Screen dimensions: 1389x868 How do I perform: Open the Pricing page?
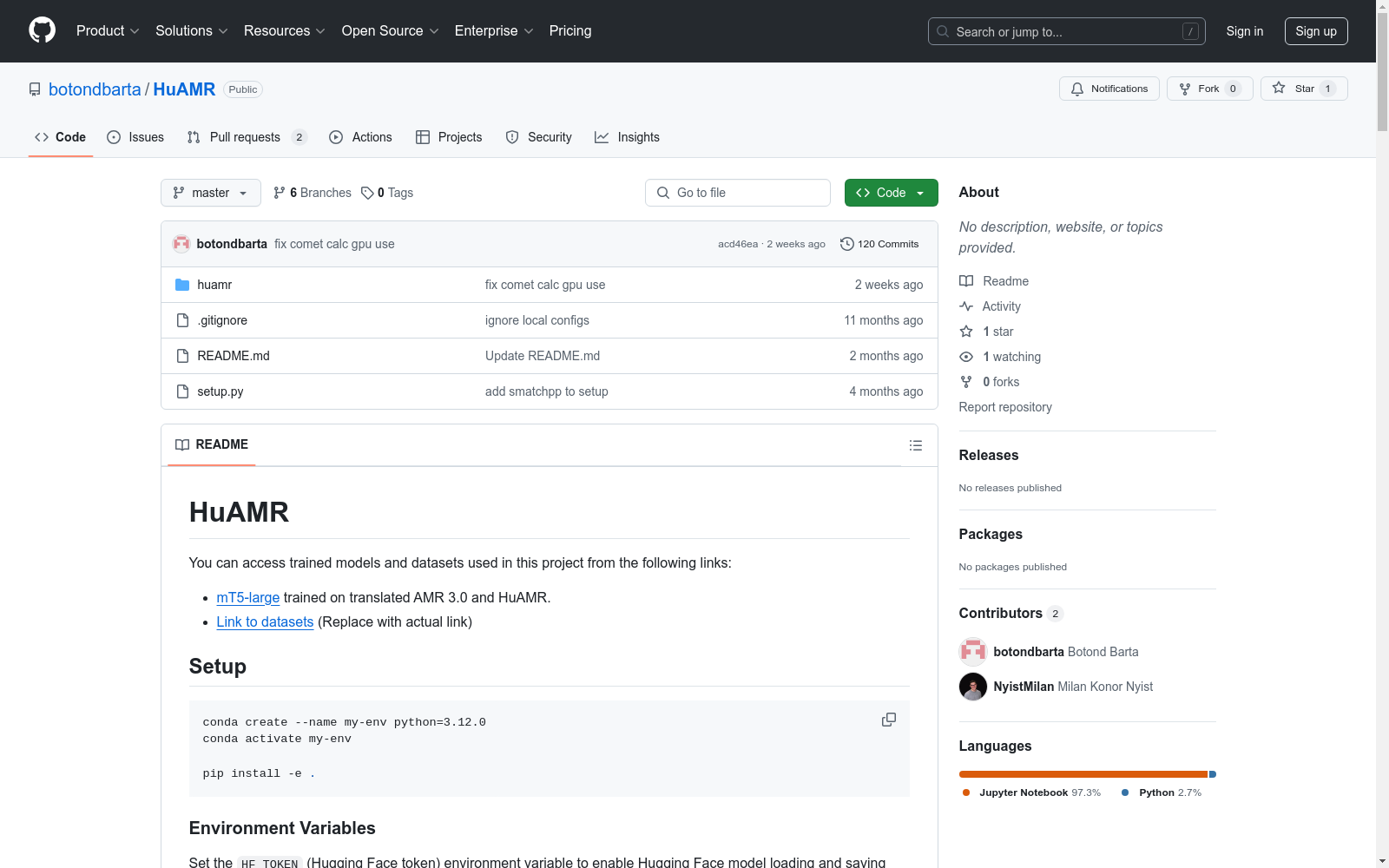point(570,30)
